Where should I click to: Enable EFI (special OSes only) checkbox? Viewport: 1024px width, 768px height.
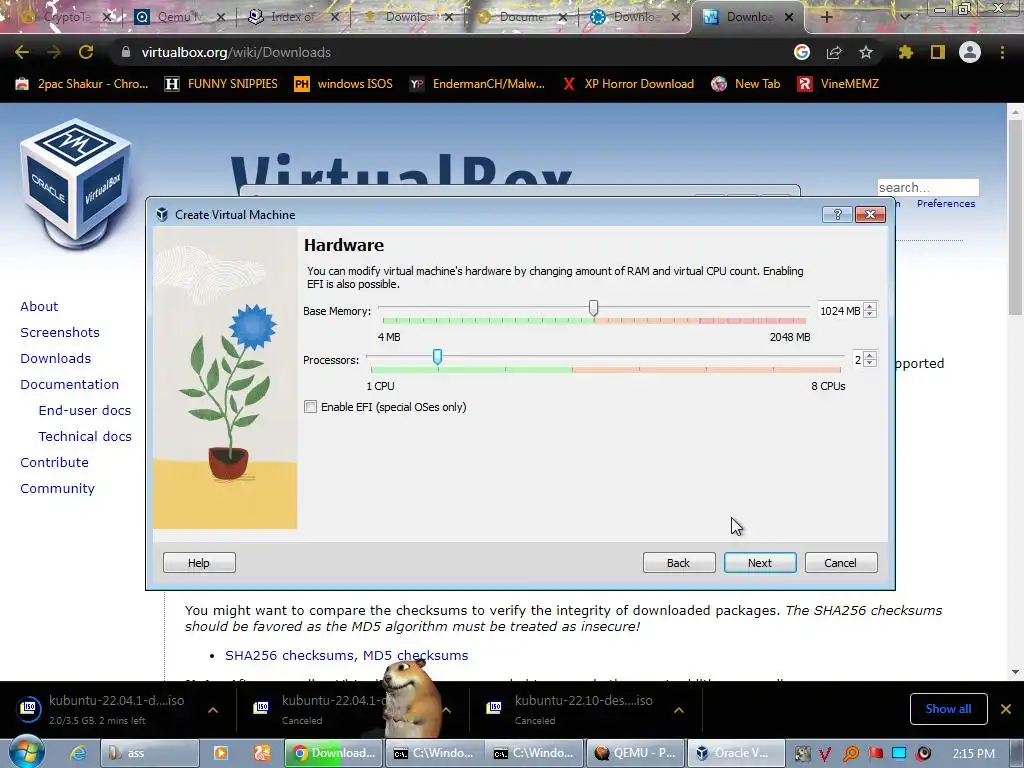pyautogui.click(x=311, y=407)
